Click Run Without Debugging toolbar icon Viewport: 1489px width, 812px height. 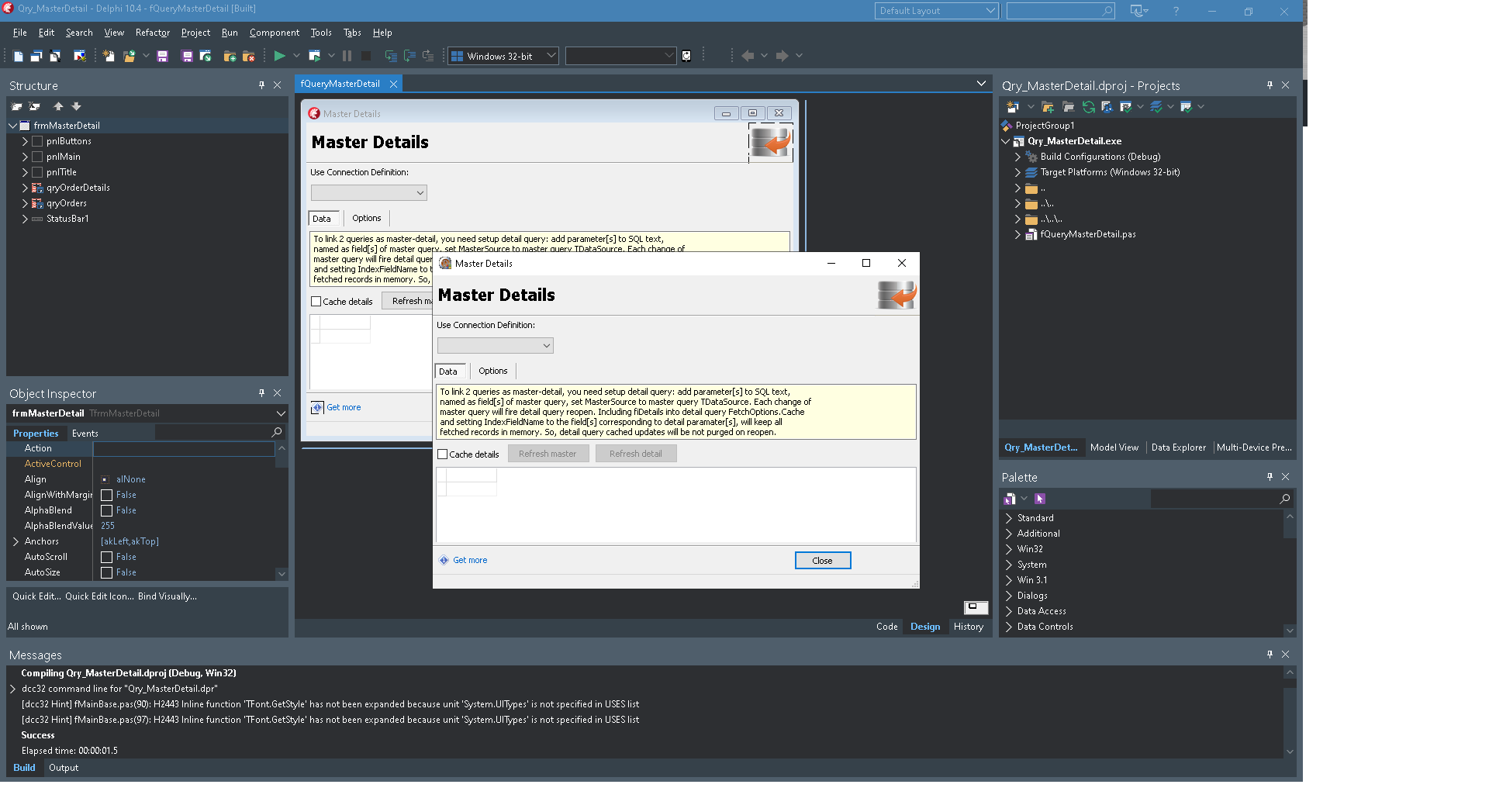pyautogui.click(x=314, y=56)
